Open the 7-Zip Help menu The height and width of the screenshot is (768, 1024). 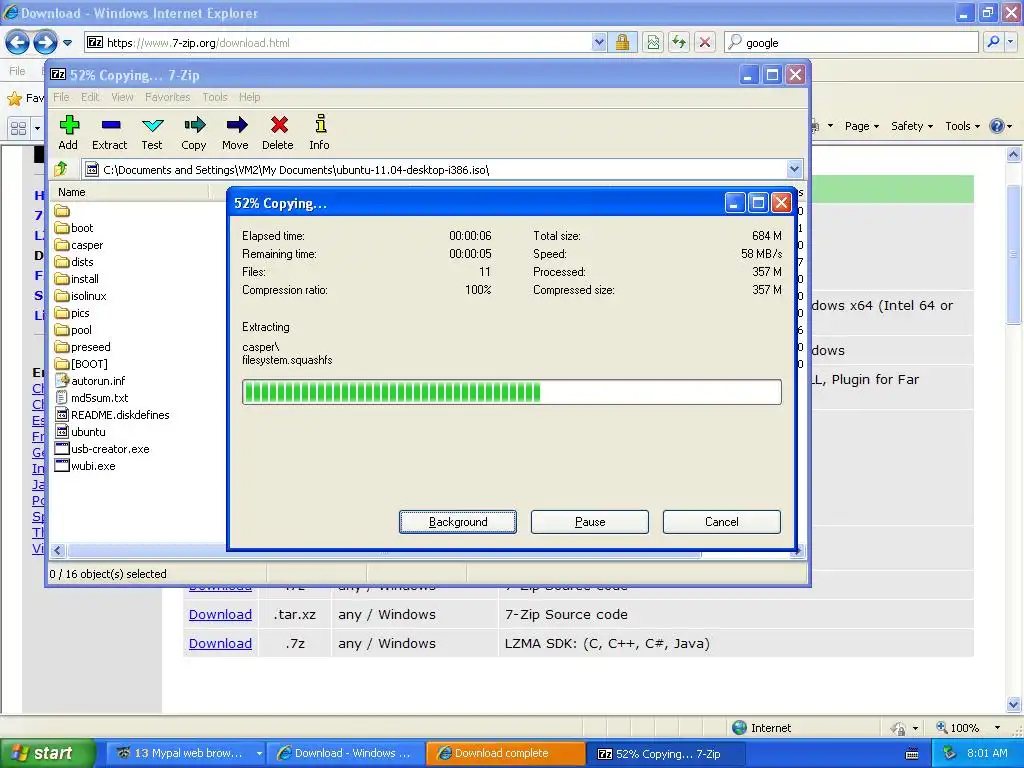[249, 97]
